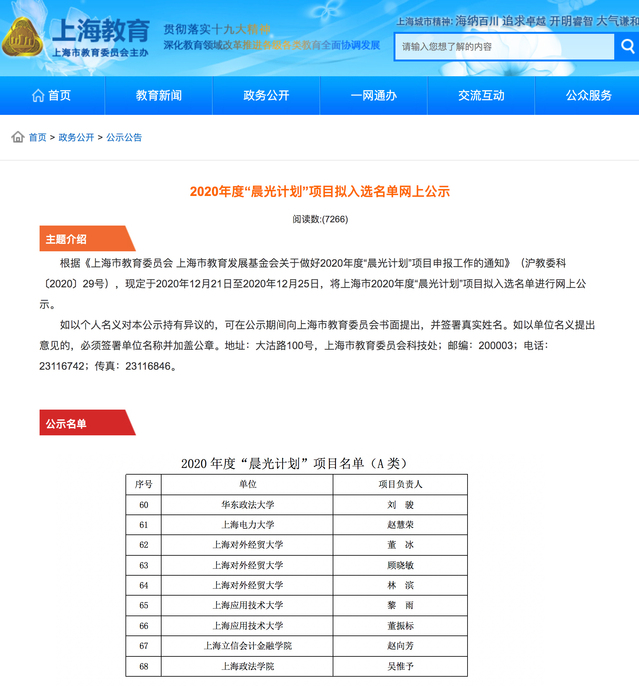Click the 上海立信会计金融学院 table cell
Screen dimensions: 639x686
[247, 645]
